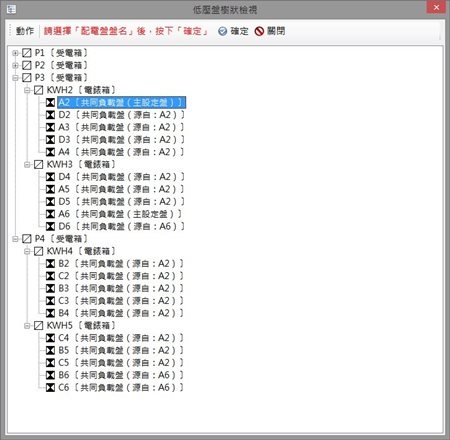Click the panel icon next to B2

click(x=50, y=264)
